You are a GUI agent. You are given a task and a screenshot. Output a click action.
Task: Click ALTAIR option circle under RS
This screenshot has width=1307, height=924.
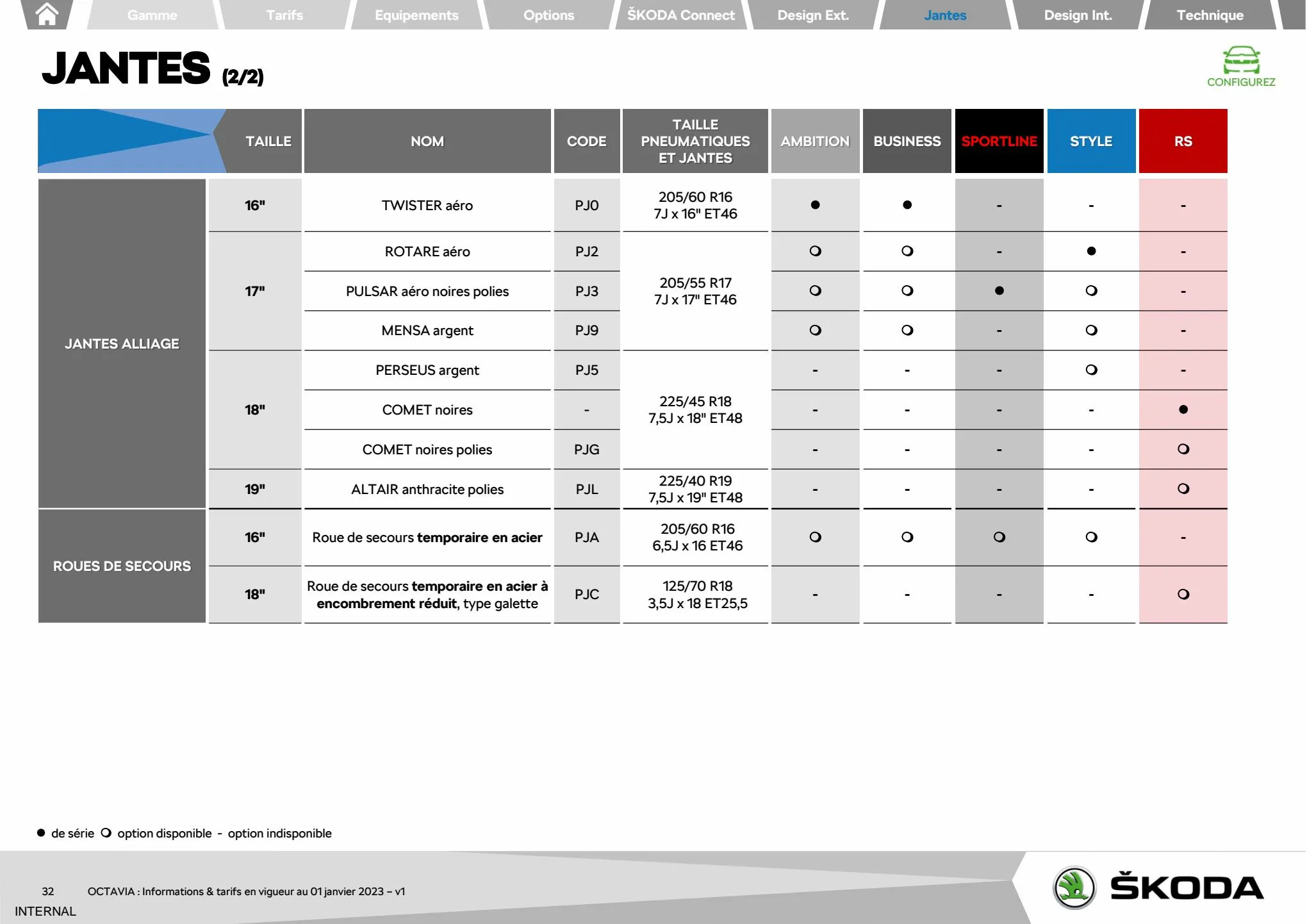(x=1183, y=489)
